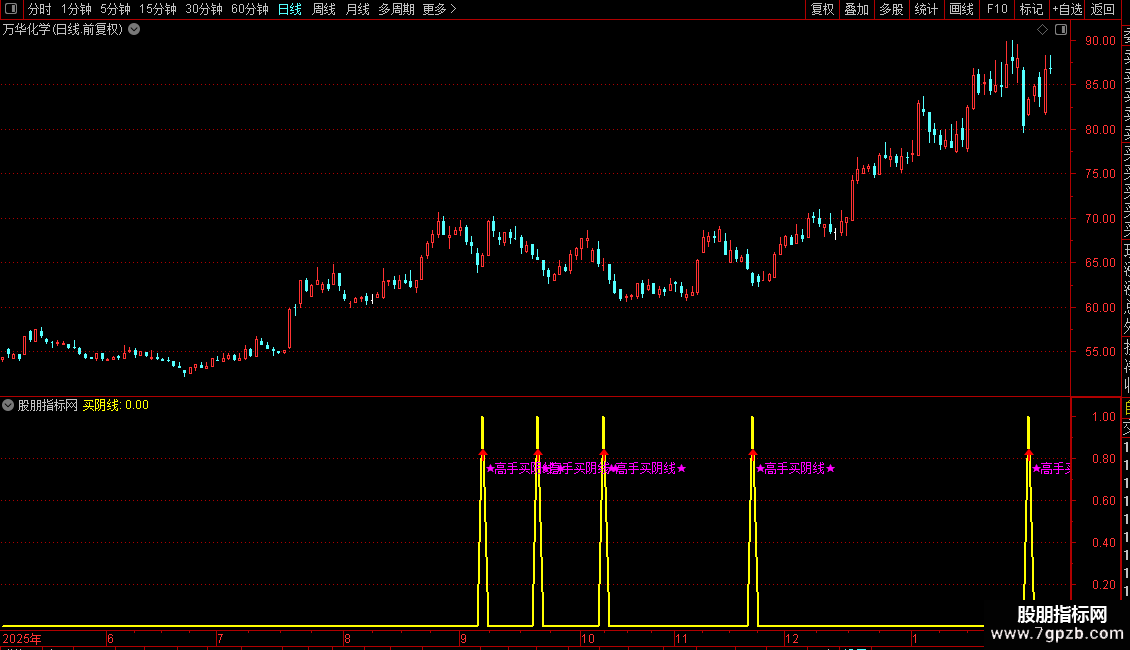The width and height of the screenshot is (1130, 650).
Task: Click the 0.40 indicator axis label
Action: pyautogui.click(x=1104, y=543)
